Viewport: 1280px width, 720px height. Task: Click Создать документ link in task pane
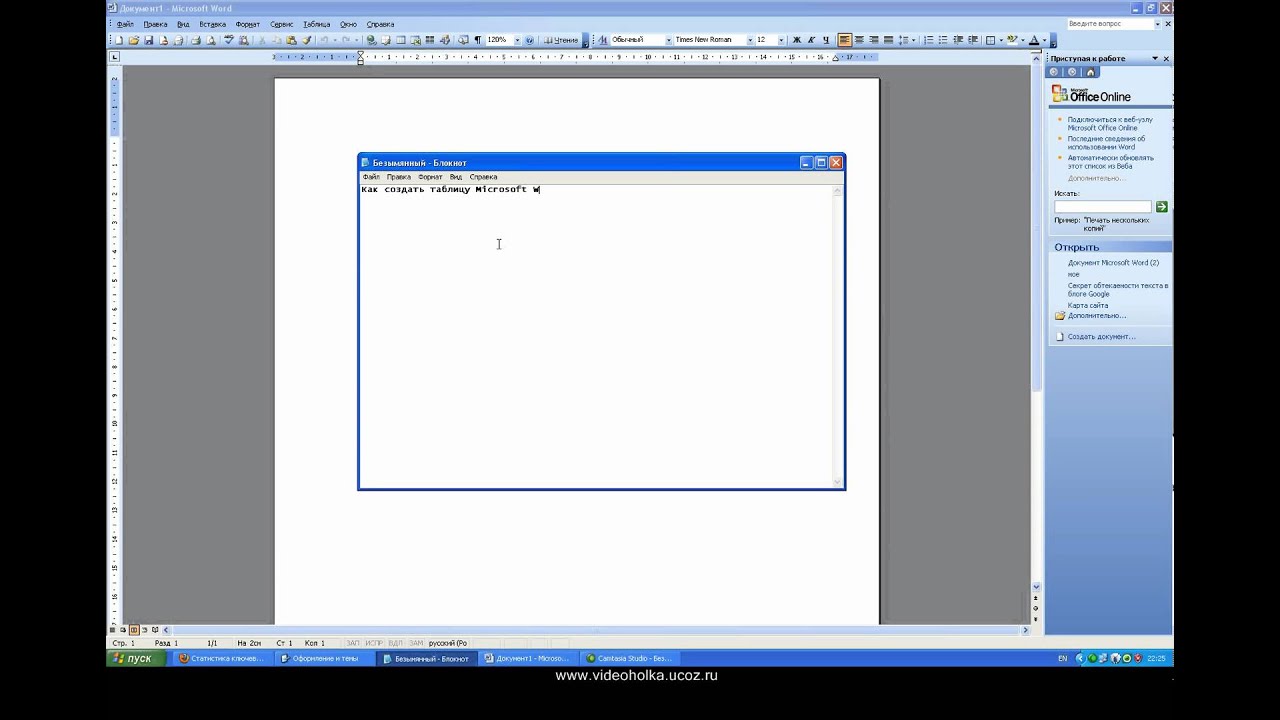1101,337
